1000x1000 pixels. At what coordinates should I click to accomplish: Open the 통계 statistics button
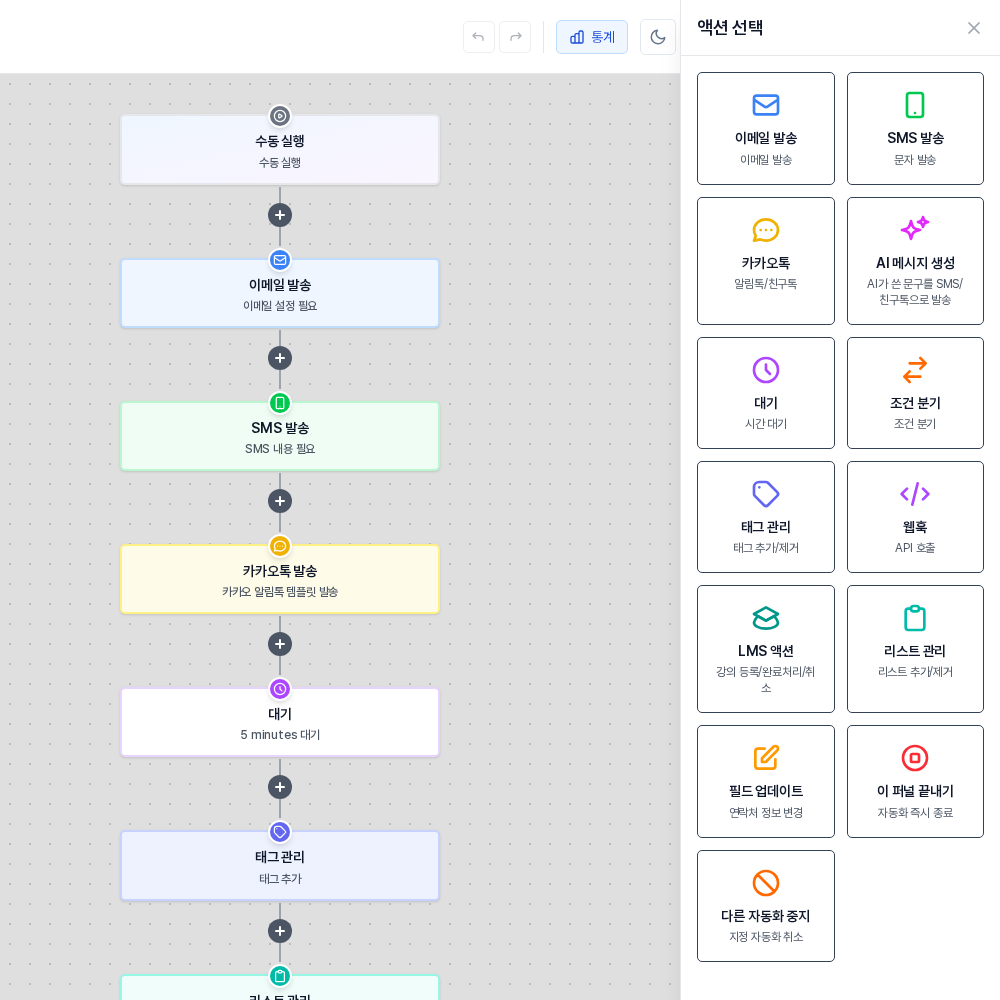[x=592, y=37]
